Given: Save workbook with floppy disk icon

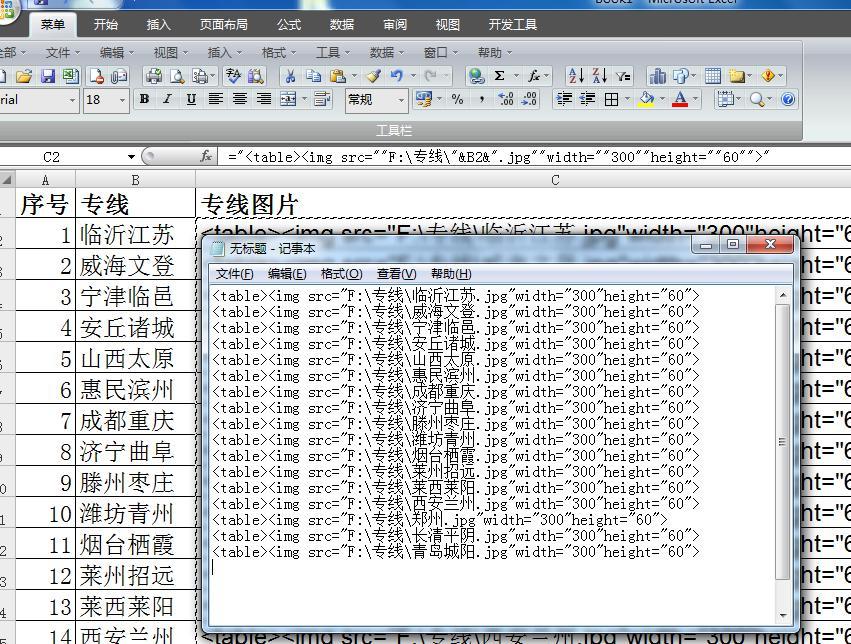Looking at the screenshot, I should click(48, 76).
